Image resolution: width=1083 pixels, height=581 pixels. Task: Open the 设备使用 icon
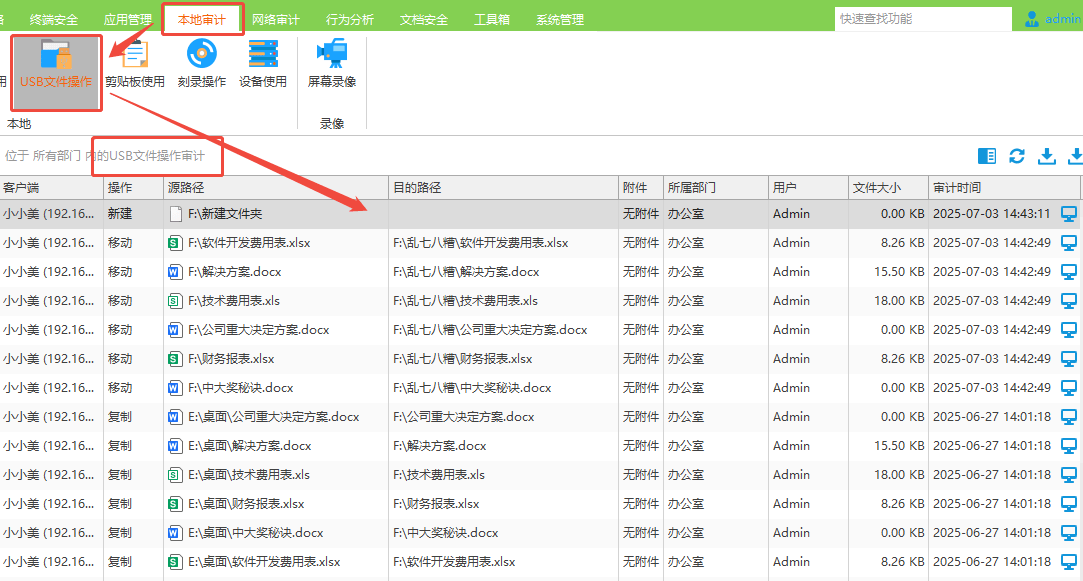[x=263, y=64]
